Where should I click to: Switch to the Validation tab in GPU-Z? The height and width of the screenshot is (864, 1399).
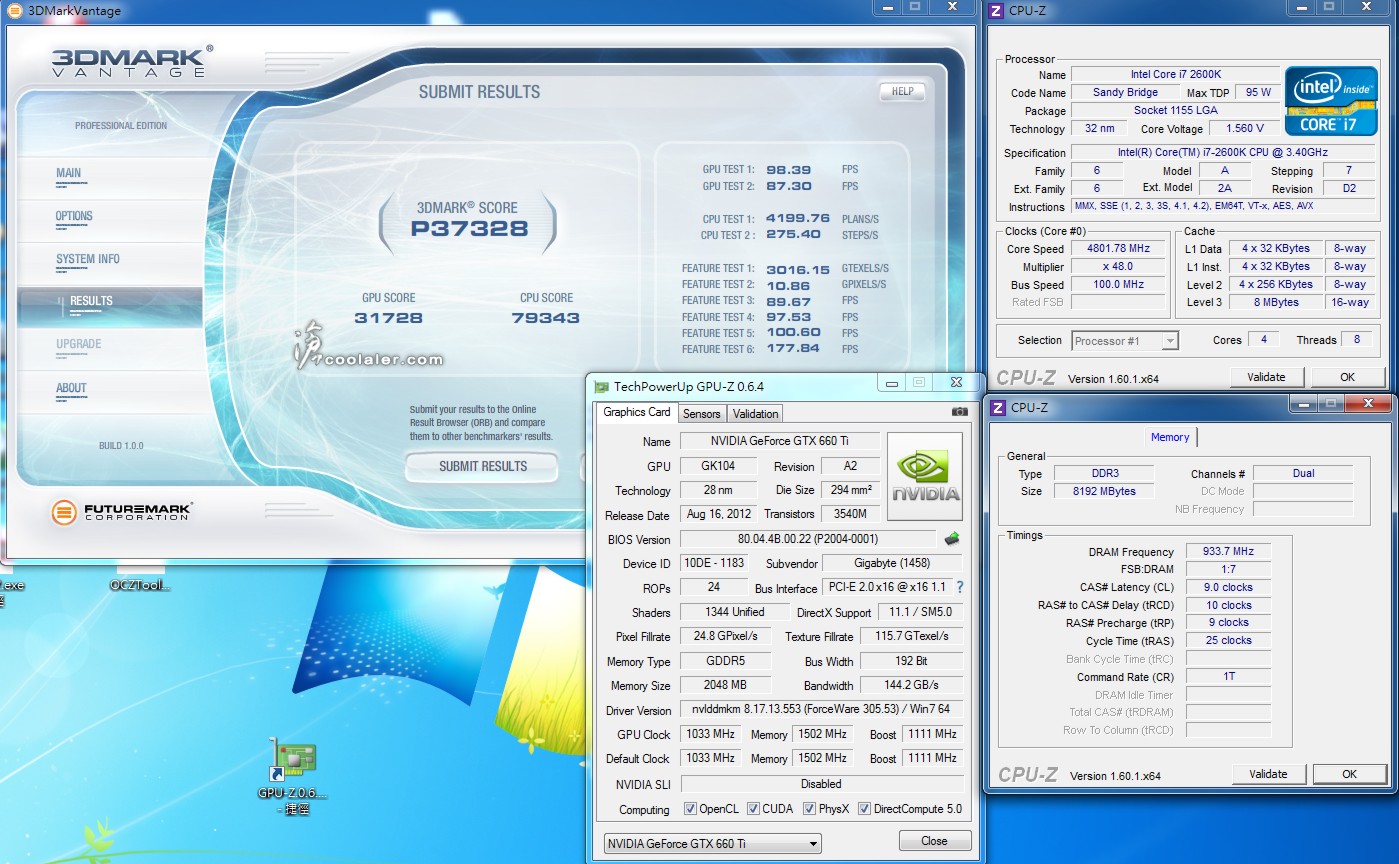pyautogui.click(x=755, y=413)
